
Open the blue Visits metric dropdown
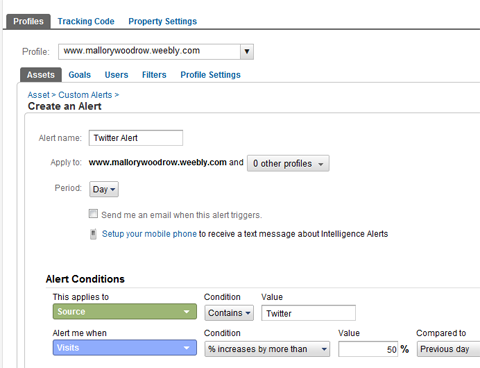125,348
